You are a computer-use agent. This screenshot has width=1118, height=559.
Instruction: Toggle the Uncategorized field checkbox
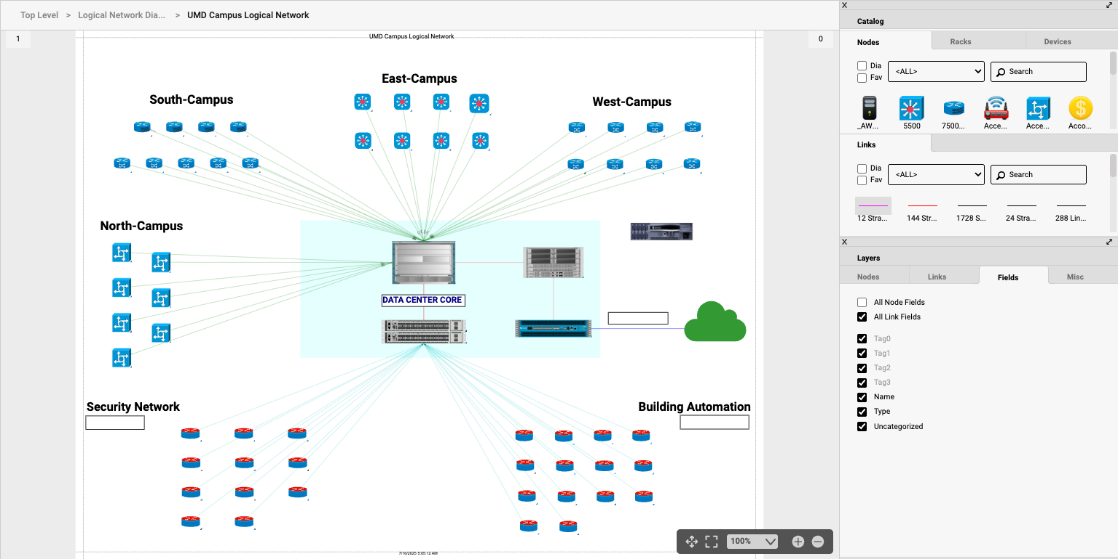(x=862, y=426)
